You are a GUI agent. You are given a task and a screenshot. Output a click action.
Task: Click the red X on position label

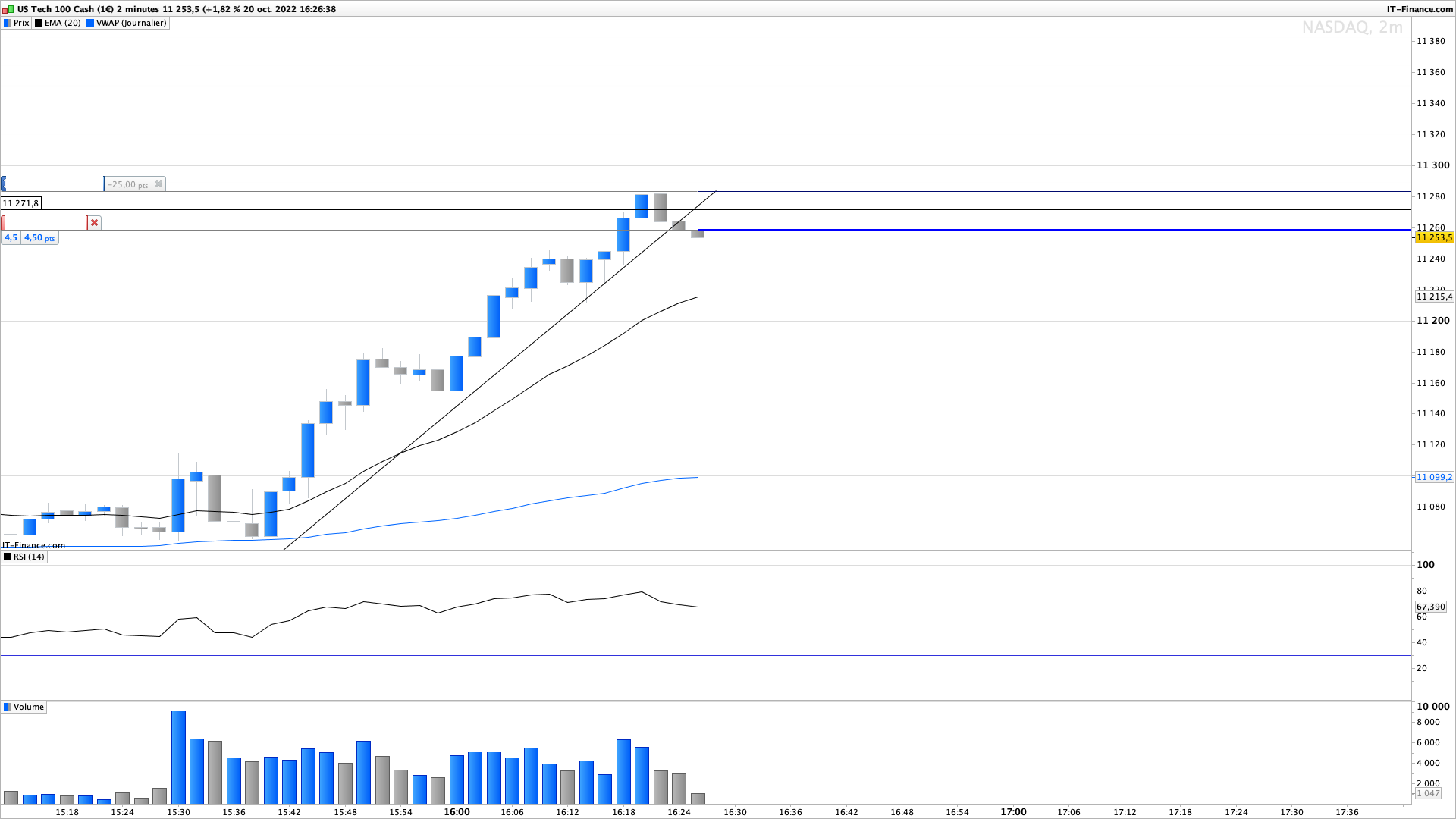tap(94, 223)
